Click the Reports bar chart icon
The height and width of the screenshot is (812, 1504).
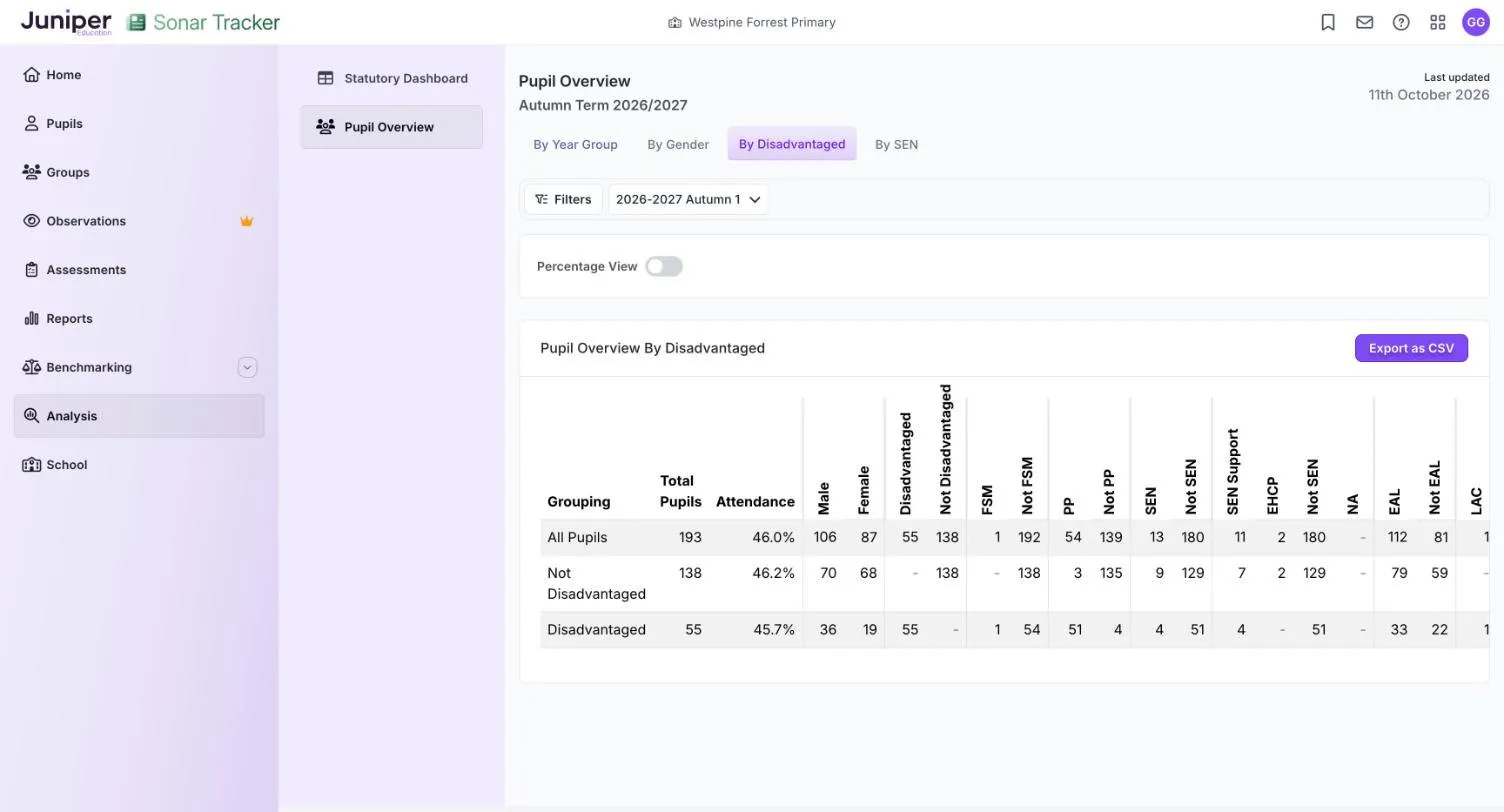pyautogui.click(x=31, y=319)
